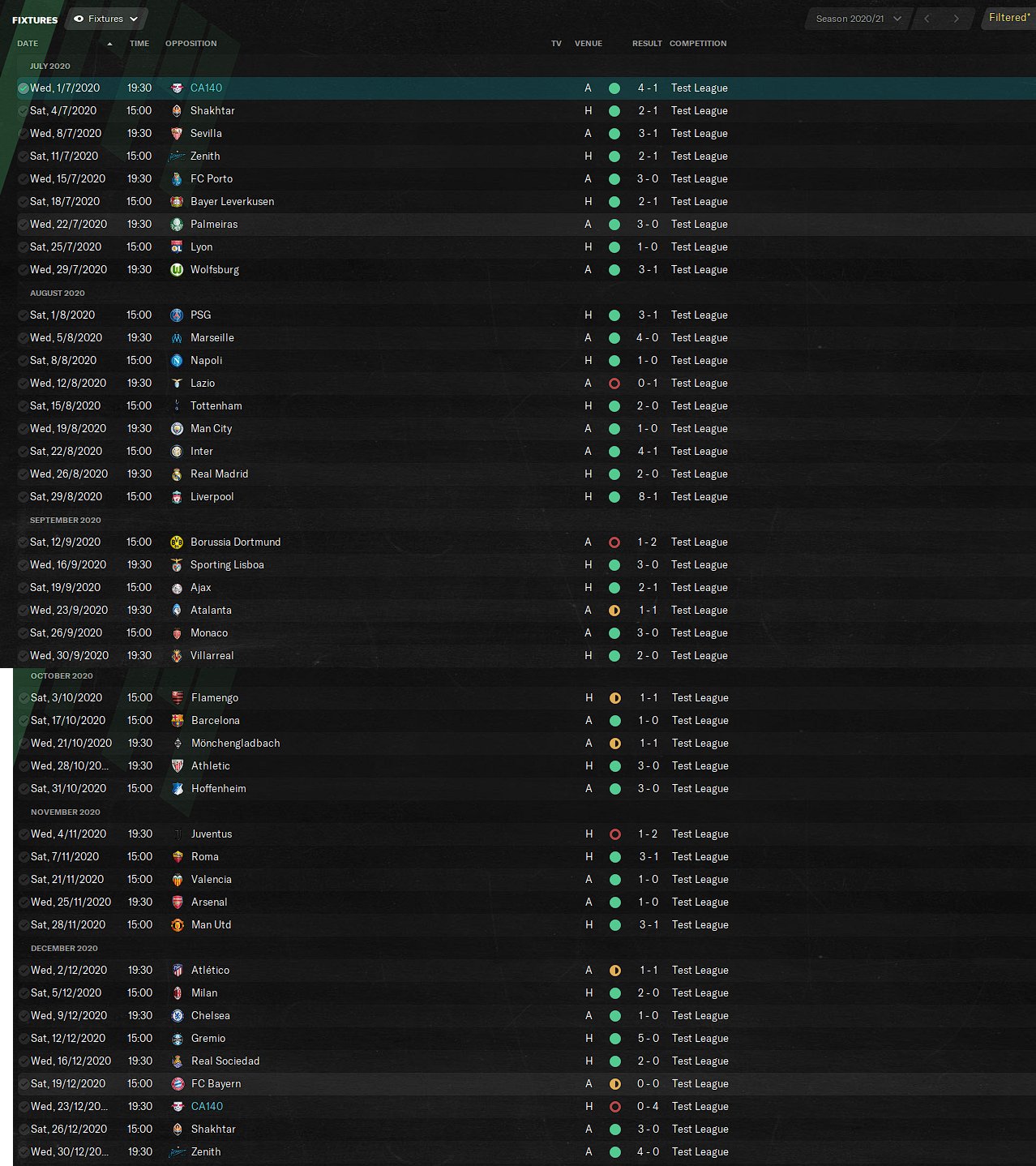Go to the next season arrow
Screen dimensions: 1036x1166
point(957,19)
